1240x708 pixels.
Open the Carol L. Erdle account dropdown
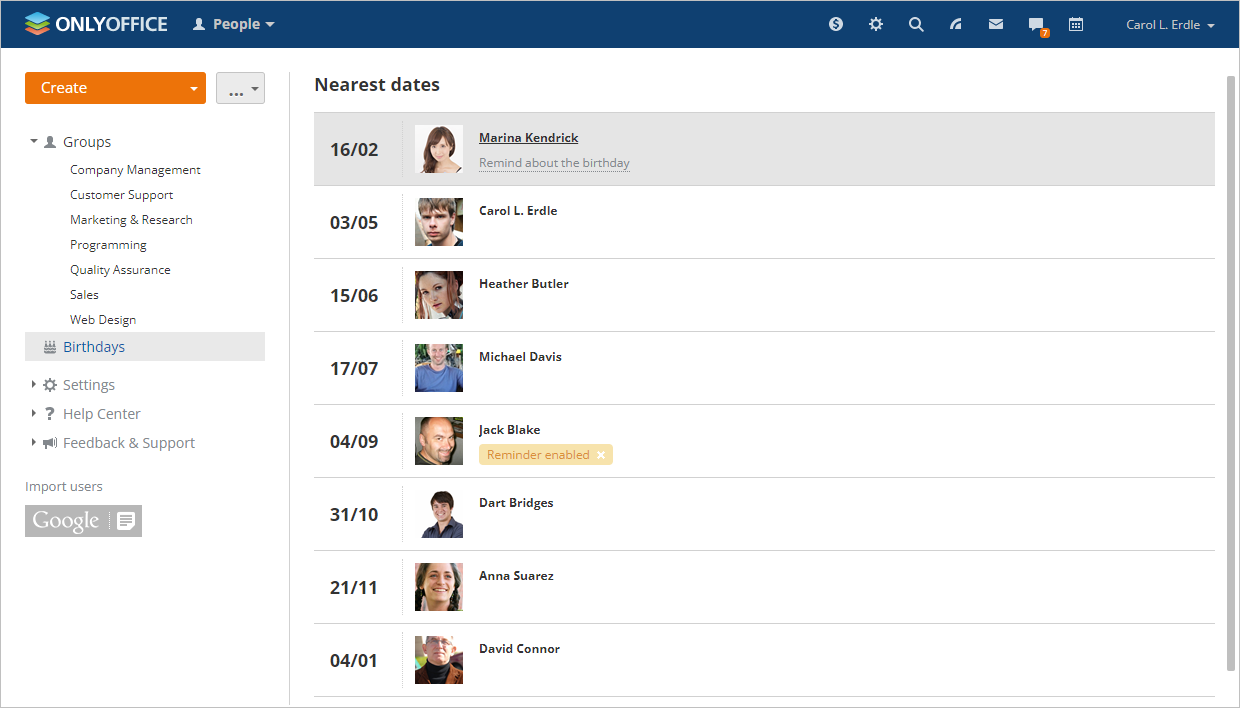click(1170, 24)
